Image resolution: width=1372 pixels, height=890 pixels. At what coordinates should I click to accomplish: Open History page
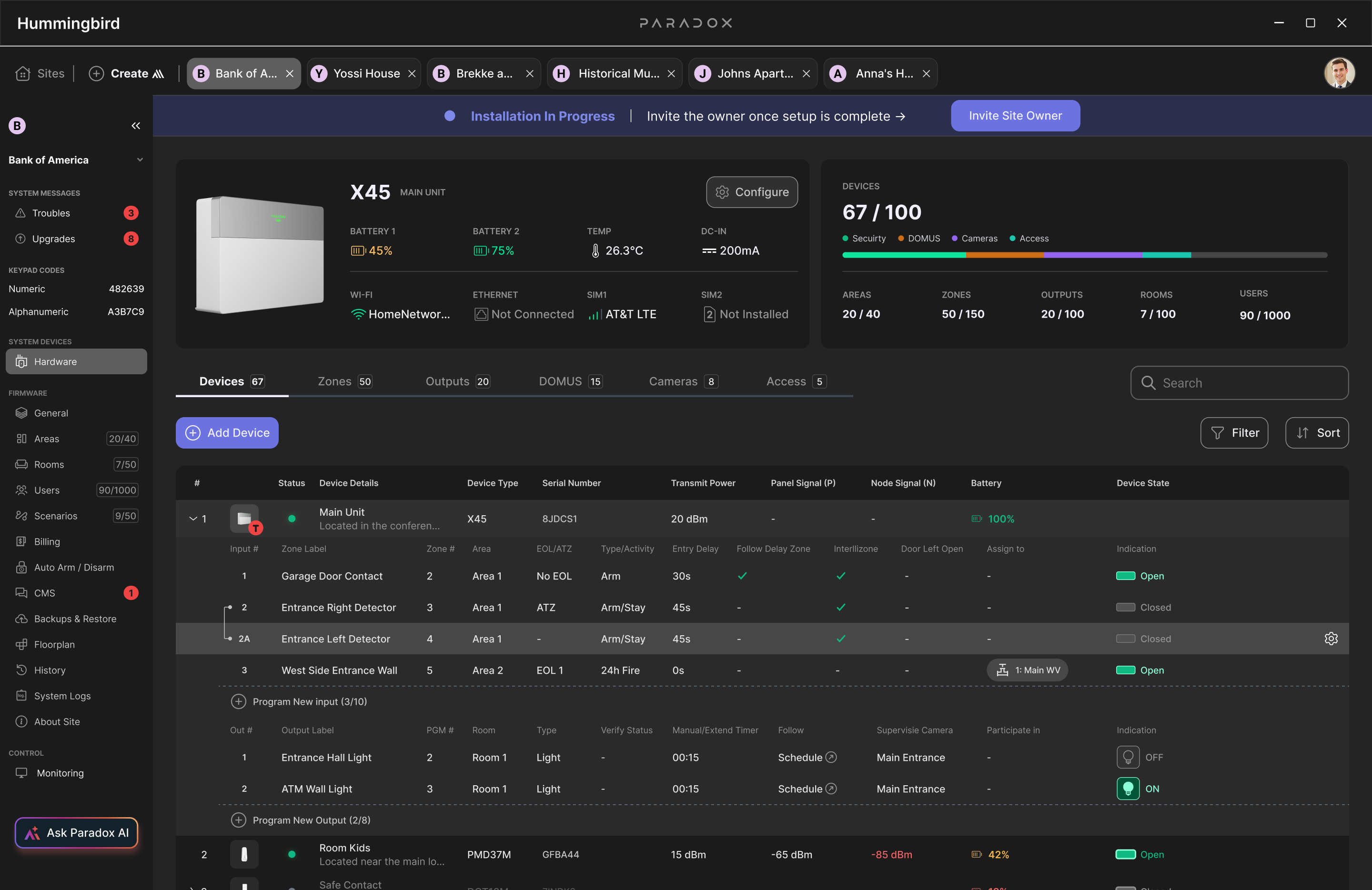click(76, 670)
